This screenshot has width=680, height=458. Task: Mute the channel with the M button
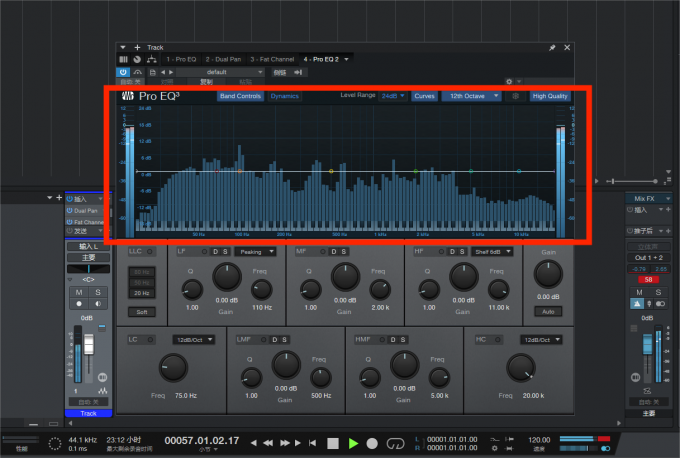click(x=78, y=292)
